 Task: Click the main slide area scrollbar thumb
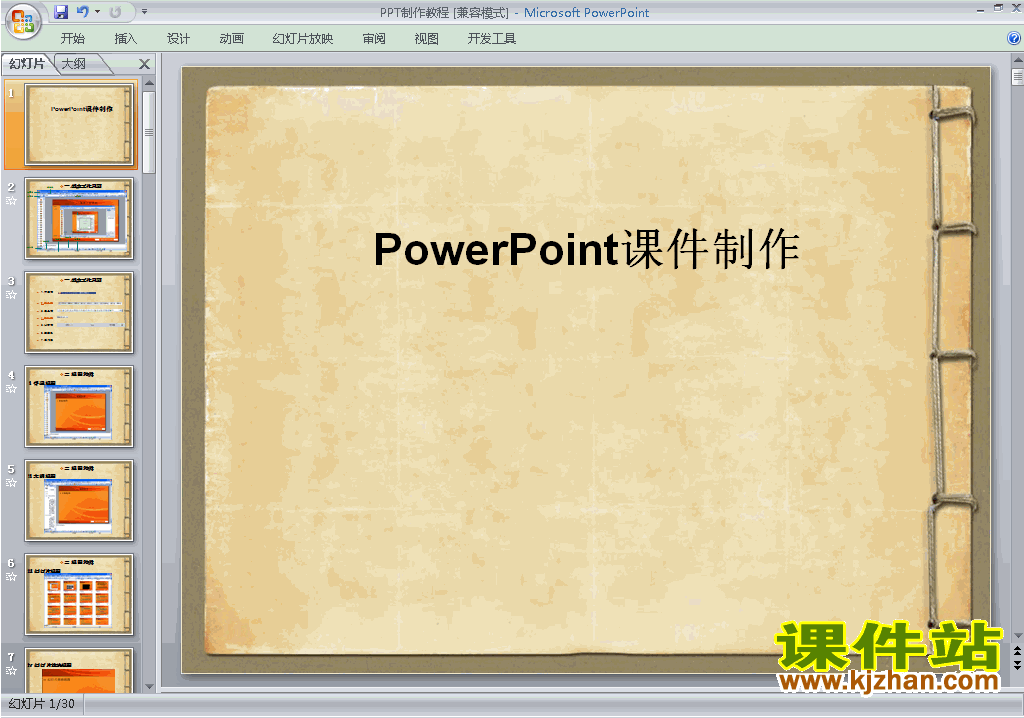pyautogui.click(x=1017, y=76)
